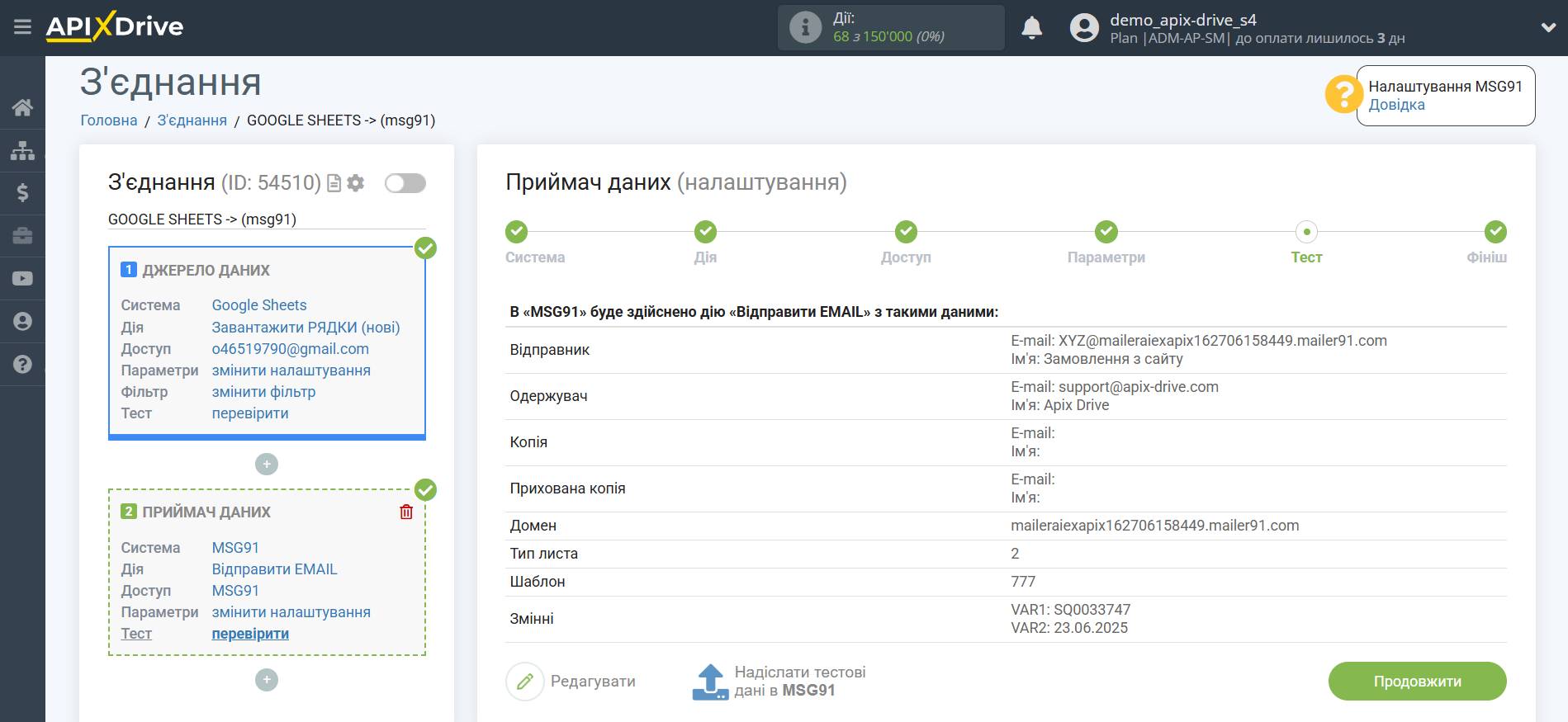The height and width of the screenshot is (722, 1568).
Task: Open o46519790@gmail.com access link
Action: click(x=291, y=349)
